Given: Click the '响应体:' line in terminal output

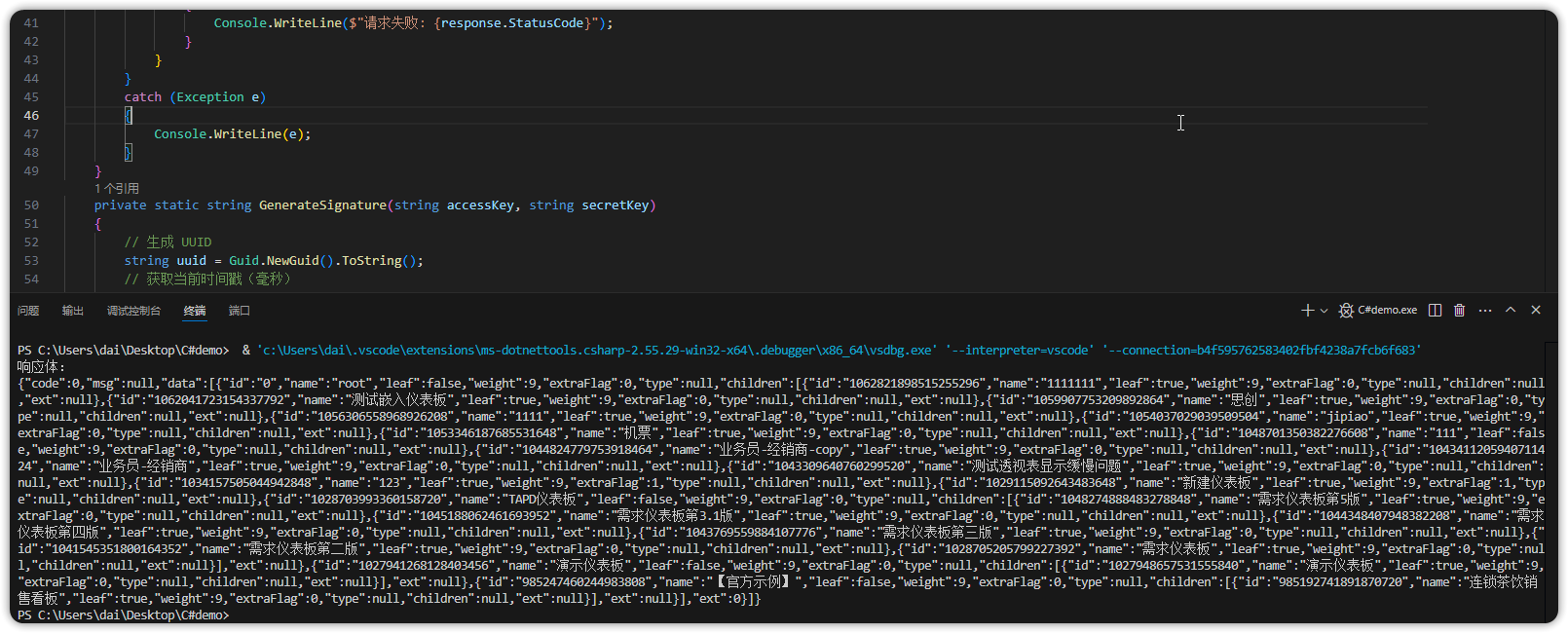Looking at the screenshot, I should [x=42, y=366].
